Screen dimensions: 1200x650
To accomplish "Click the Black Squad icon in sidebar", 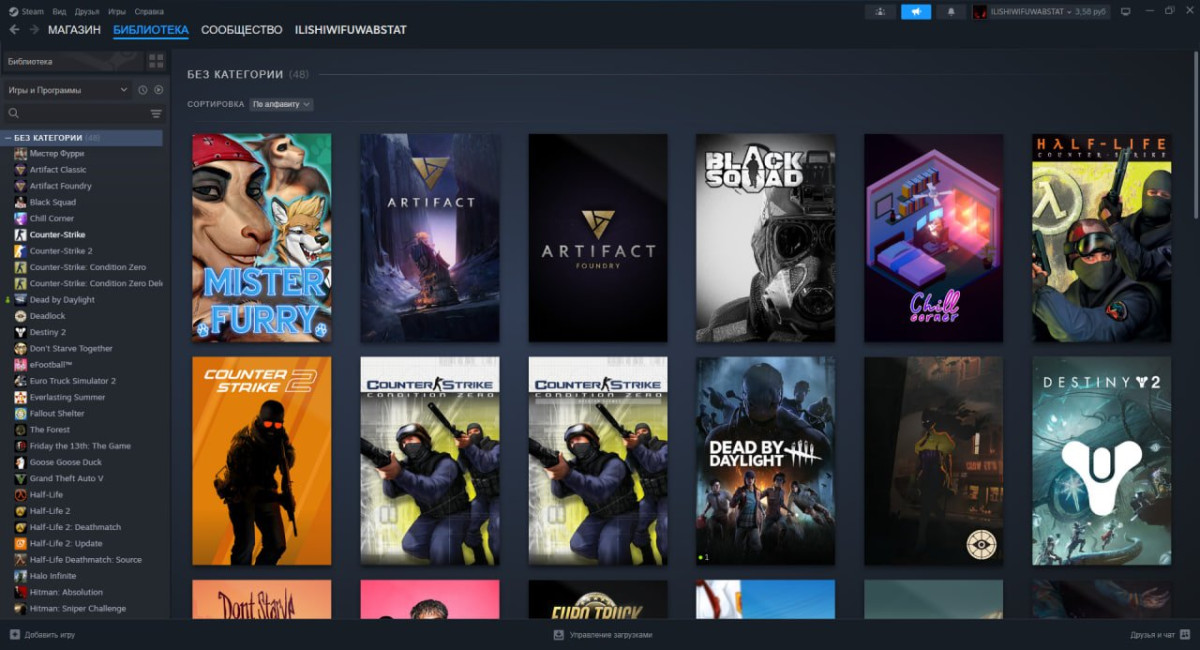I will pos(20,202).
